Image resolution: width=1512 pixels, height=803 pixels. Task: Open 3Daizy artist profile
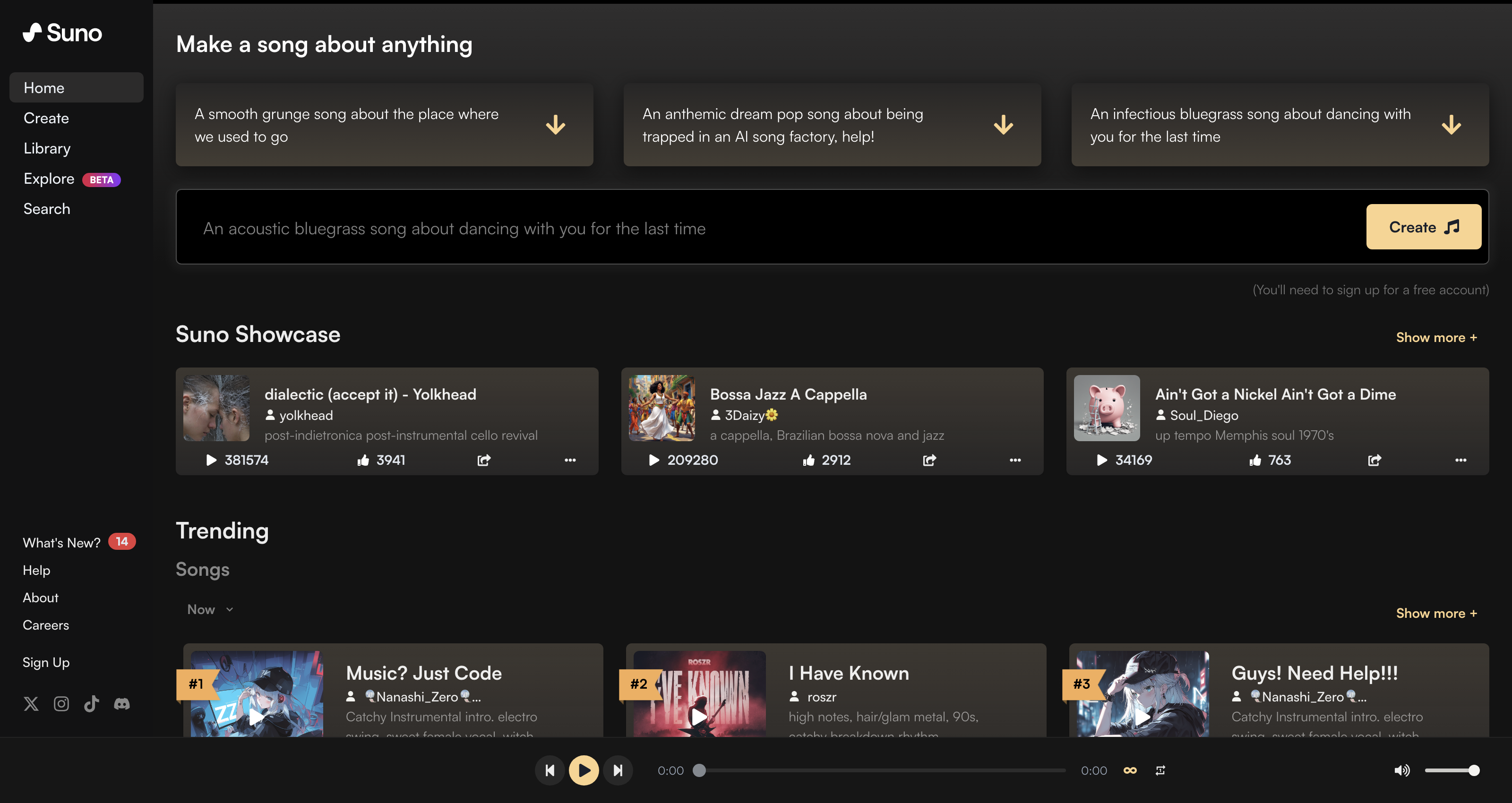tap(751, 416)
